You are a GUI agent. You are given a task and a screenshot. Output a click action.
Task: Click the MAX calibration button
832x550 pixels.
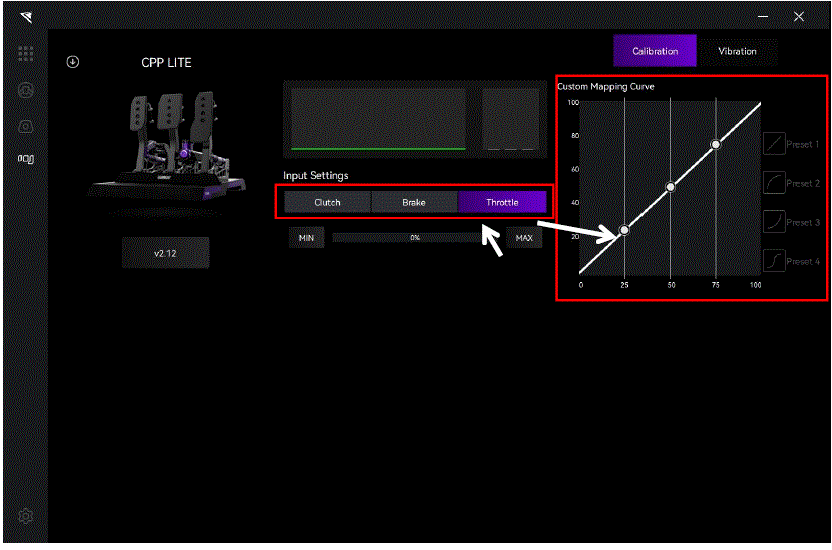pos(524,238)
